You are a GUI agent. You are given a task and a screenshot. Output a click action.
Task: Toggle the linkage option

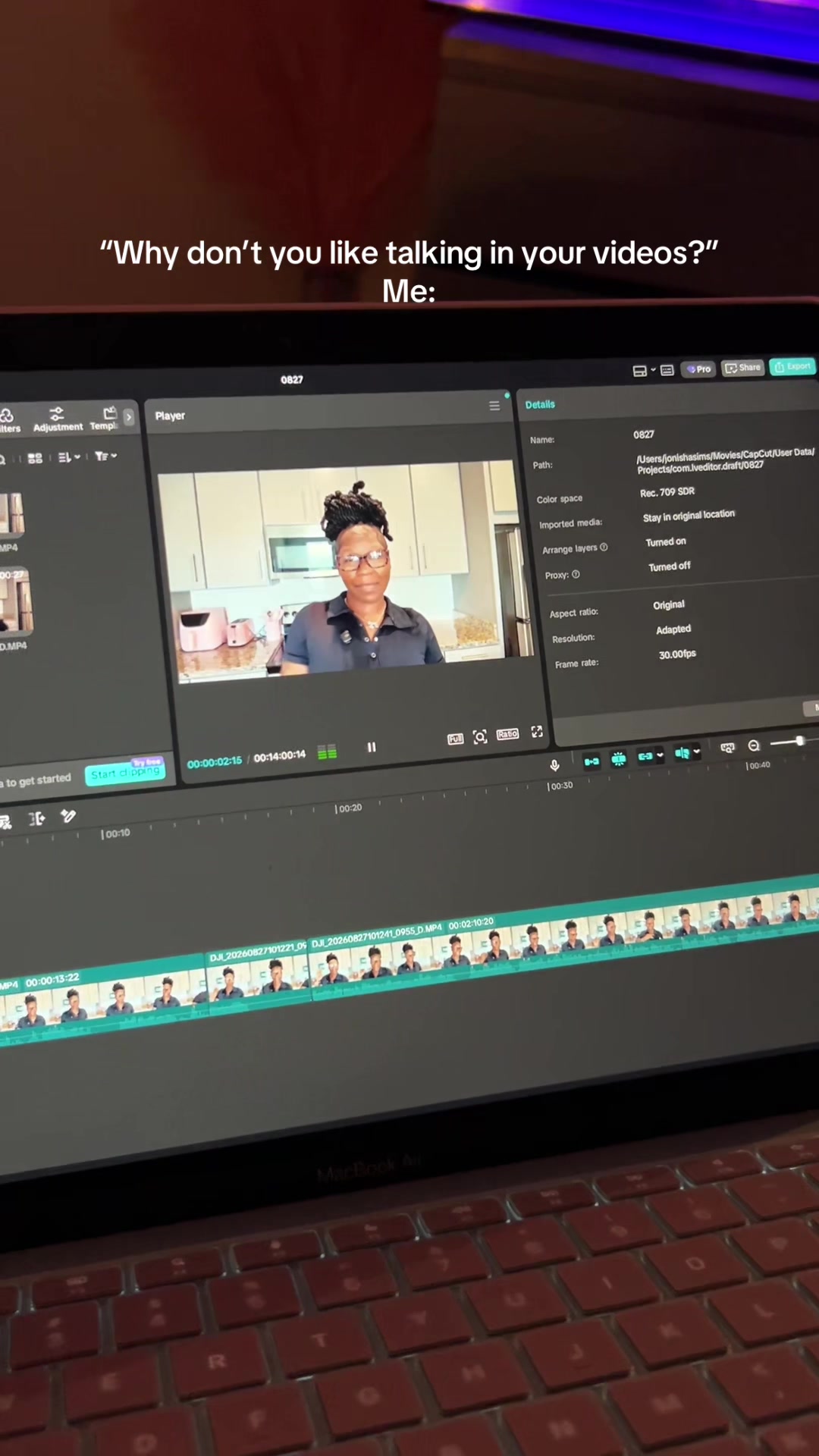point(645,756)
